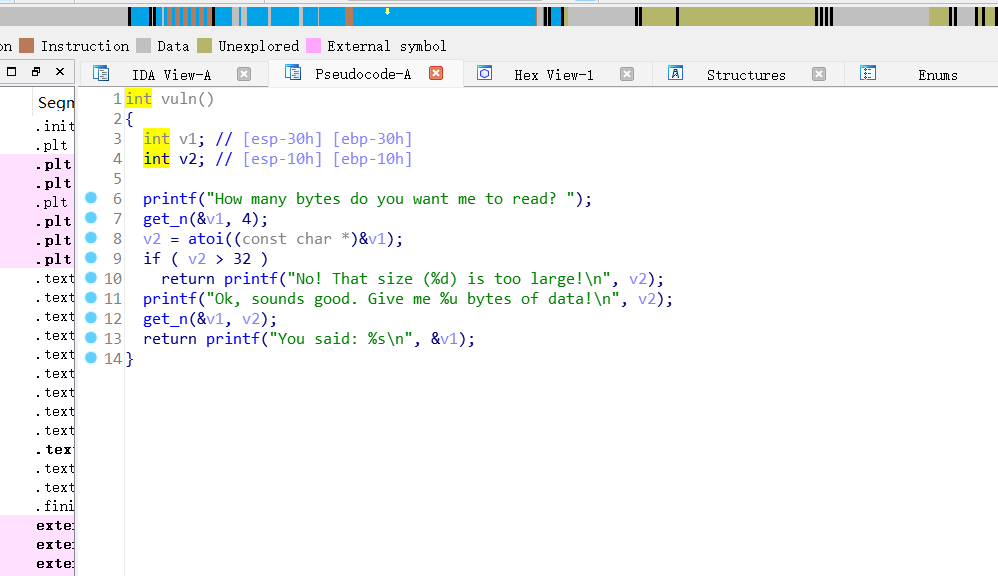The width and height of the screenshot is (998, 576).
Task: Click v1 declaration on line 3
Action: [188, 139]
